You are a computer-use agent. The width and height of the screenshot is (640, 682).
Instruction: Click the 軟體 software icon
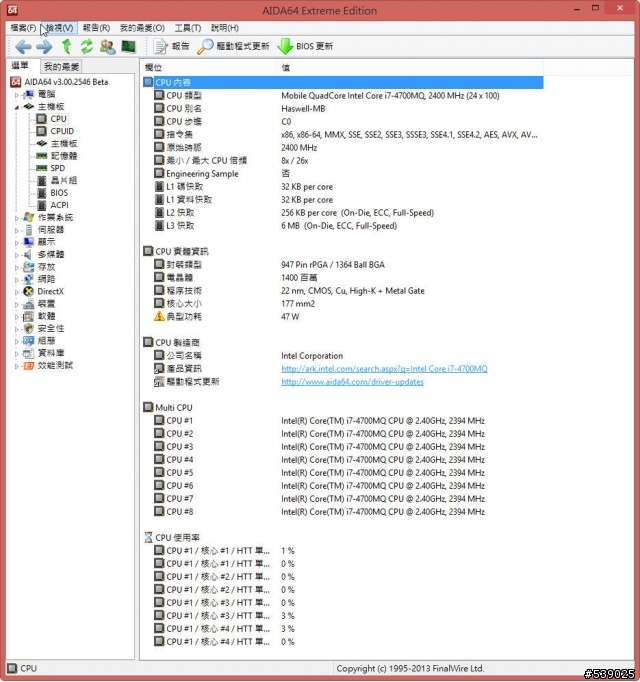click(x=29, y=316)
